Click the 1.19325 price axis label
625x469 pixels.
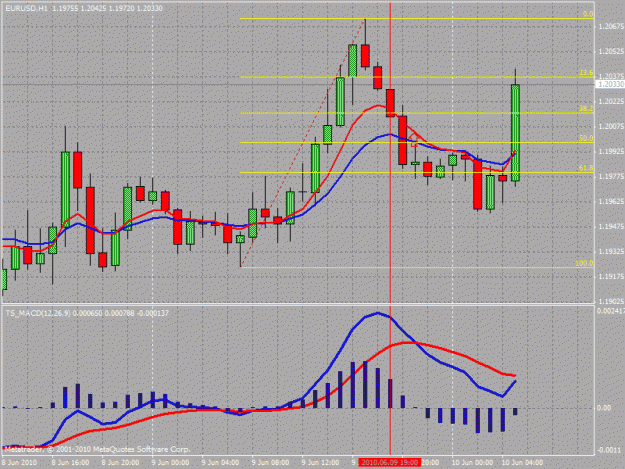pyautogui.click(x=611, y=251)
